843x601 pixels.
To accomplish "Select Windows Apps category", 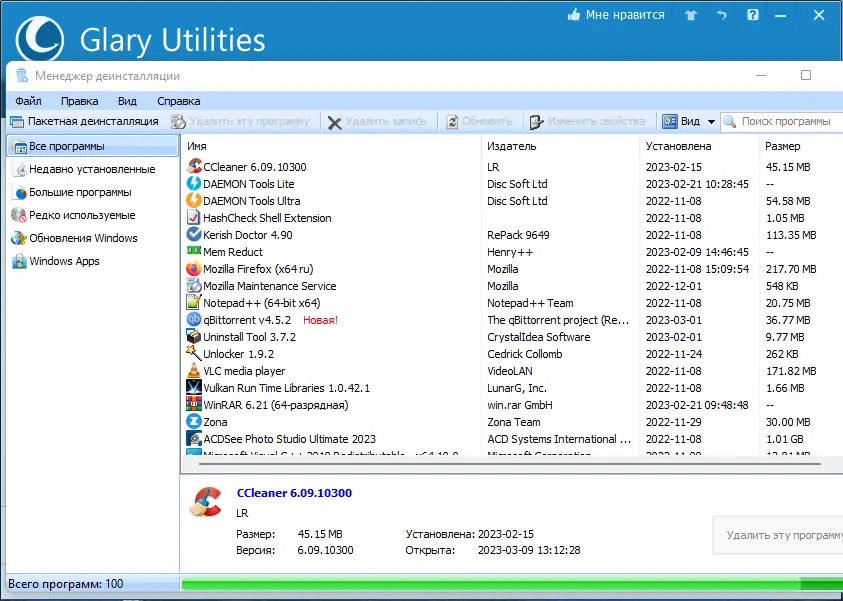I will pyautogui.click(x=92, y=261).
